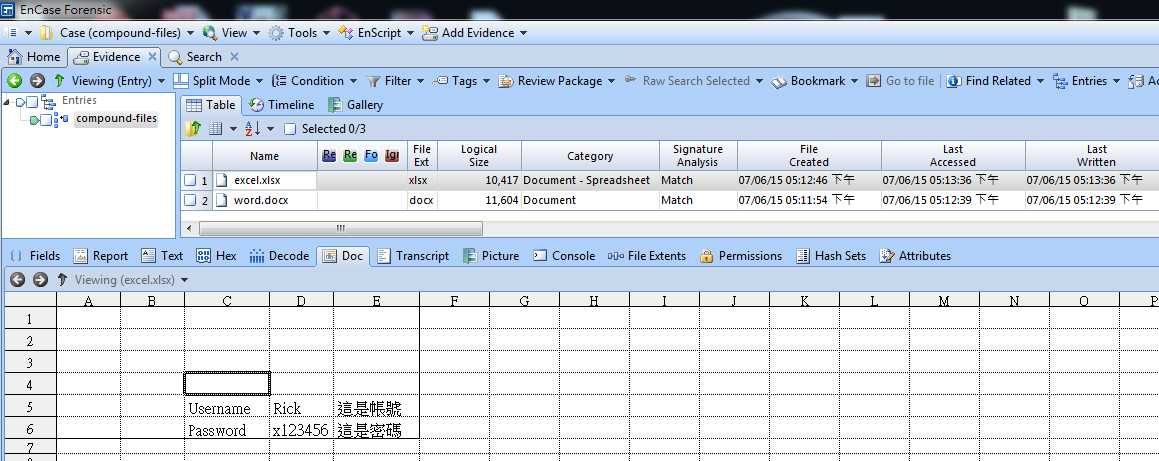This screenshot has width=1159, height=461.
Task: Click the word.docx file name
Action: 261,199
